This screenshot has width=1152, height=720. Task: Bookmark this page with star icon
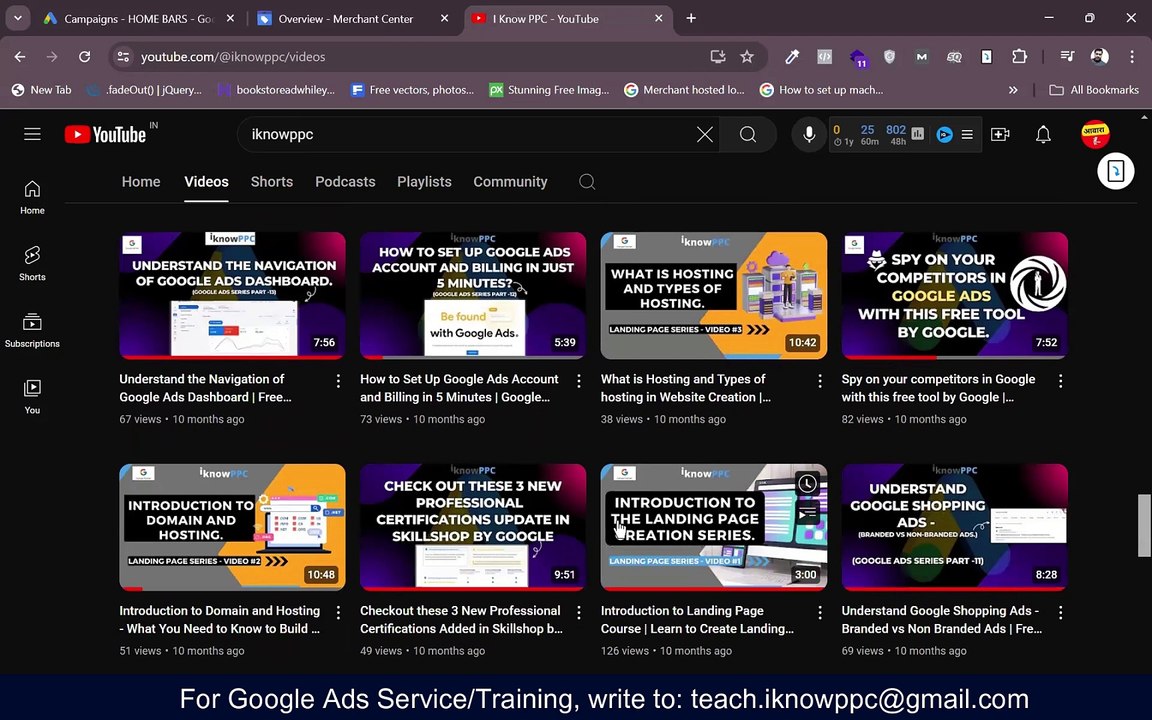(747, 57)
